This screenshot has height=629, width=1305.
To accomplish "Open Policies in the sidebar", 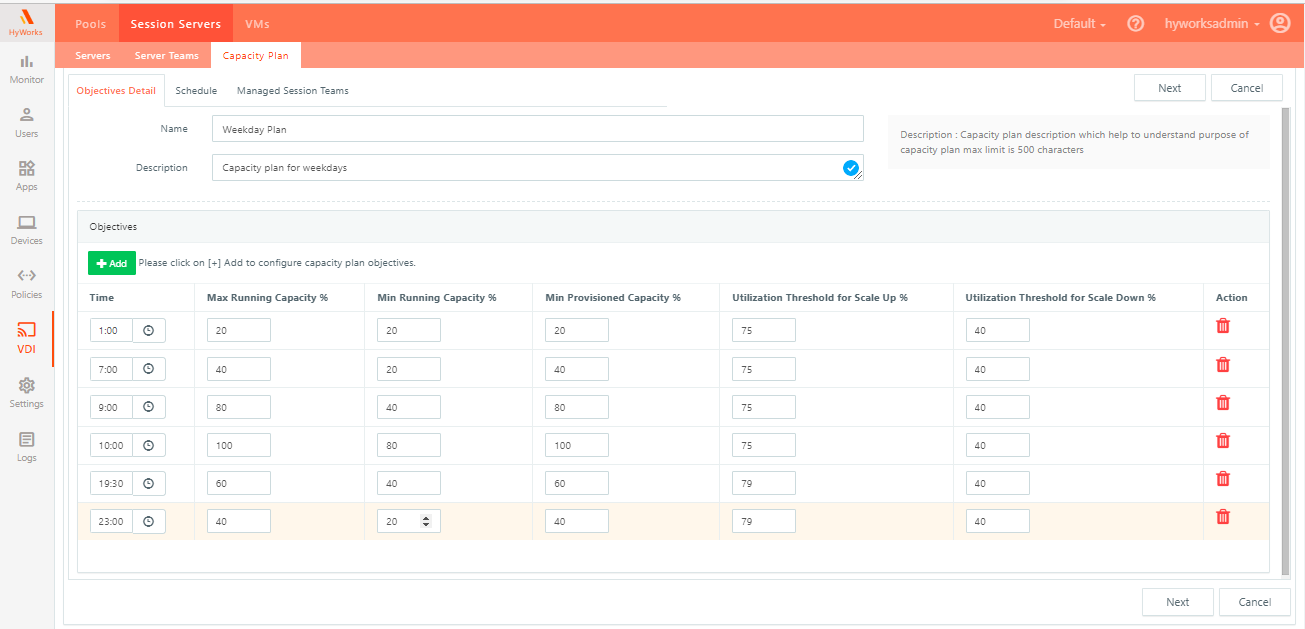I will (27, 283).
